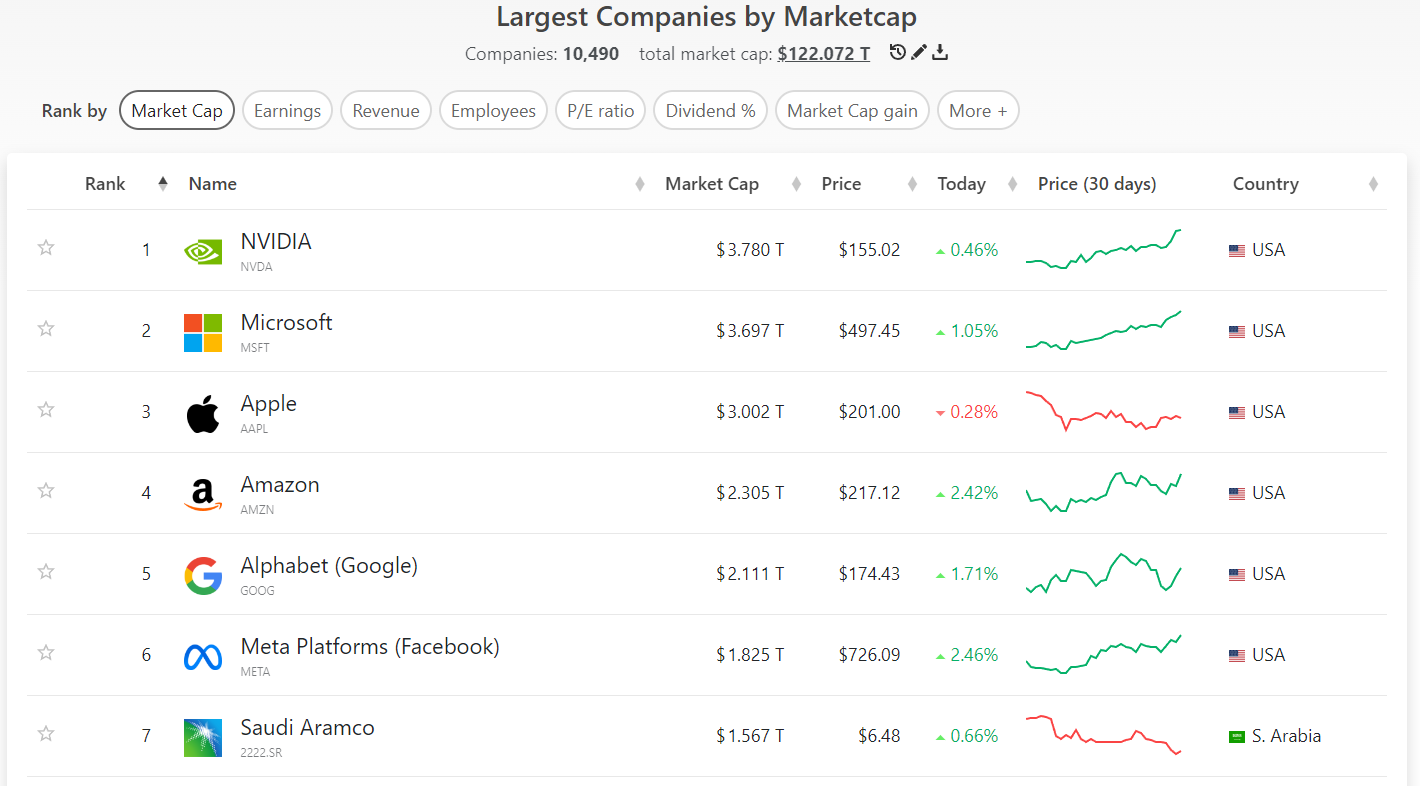Click the $122.072 T total market cap link
Screen dimensions: 1420x786
pyautogui.click(x=823, y=54)
